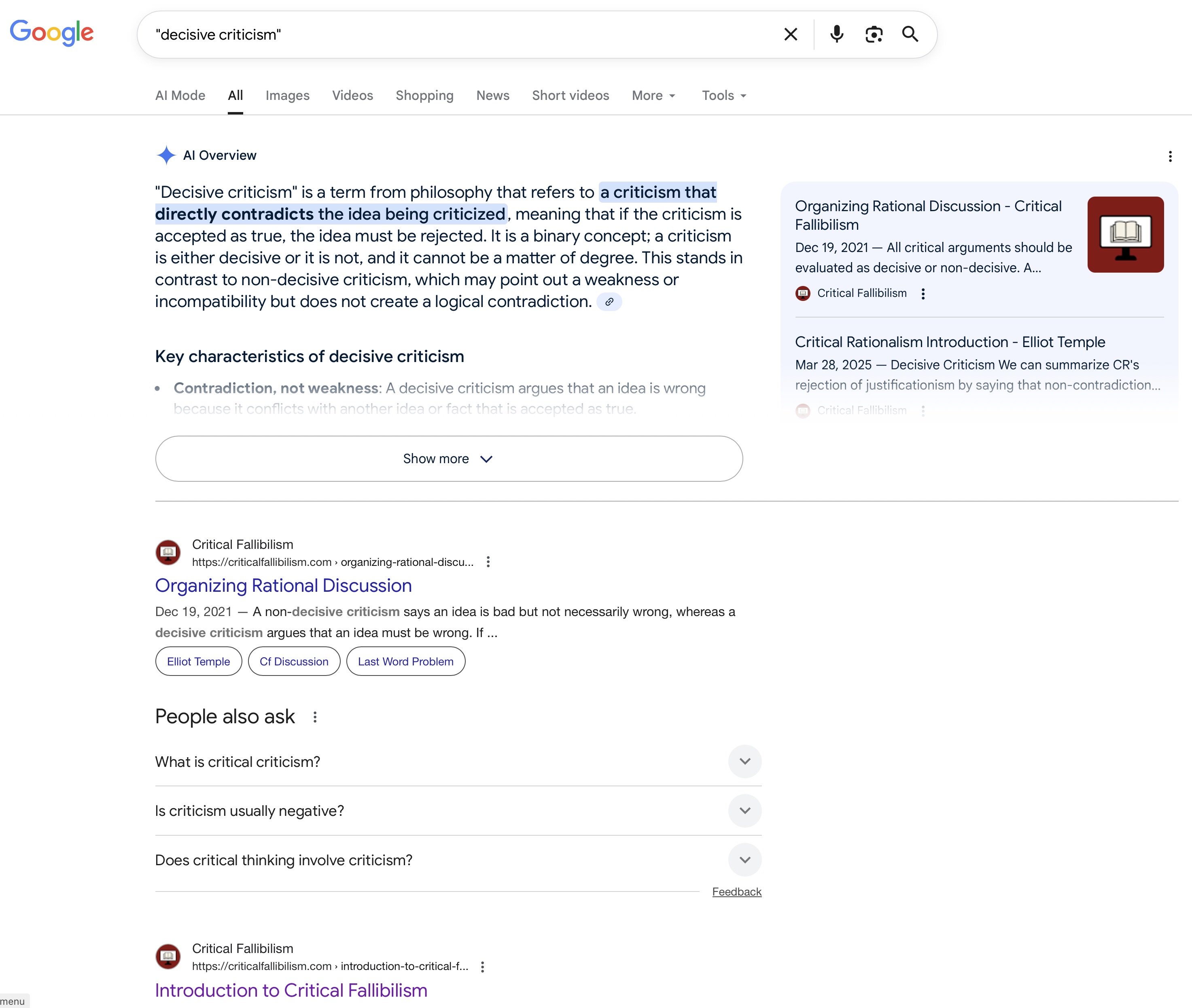Click the Google logo
The height and width of the screenshot is (1008, 1192).
[x=51, y=33]
